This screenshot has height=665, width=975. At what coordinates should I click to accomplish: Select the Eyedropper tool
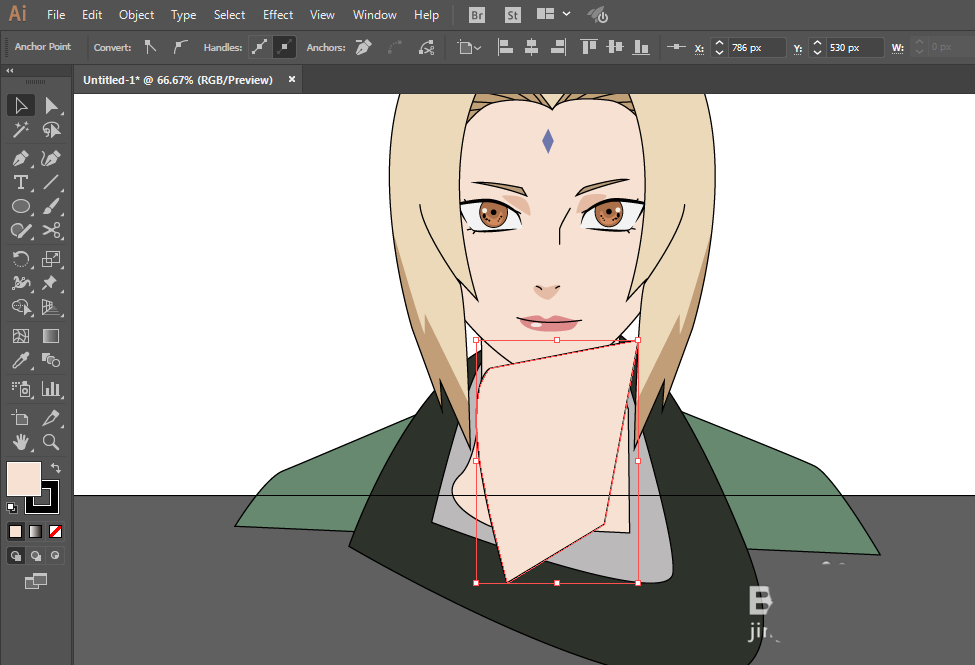[x=21, y=360]
